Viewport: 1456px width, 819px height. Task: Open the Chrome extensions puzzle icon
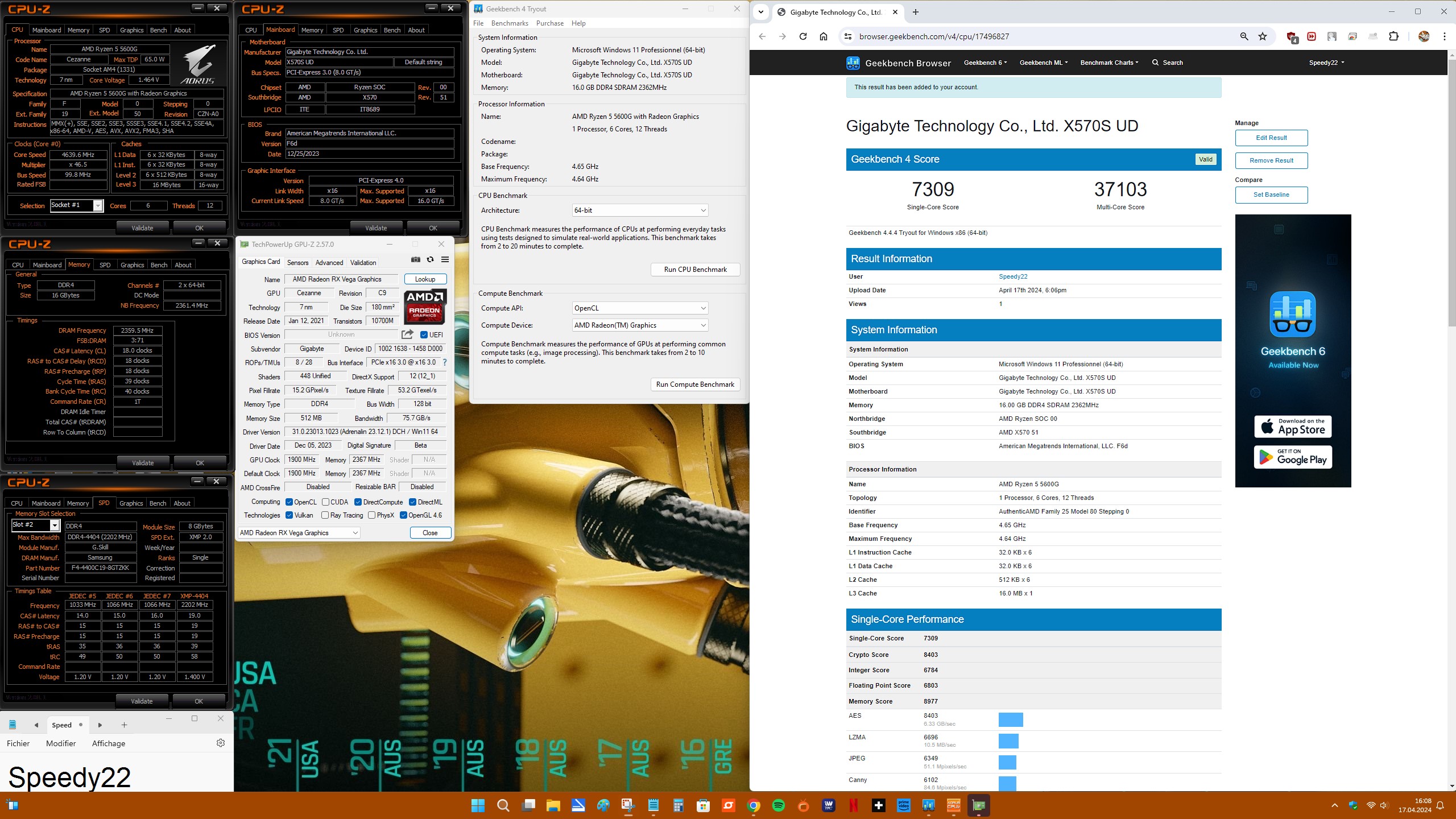coord(1393,36)
